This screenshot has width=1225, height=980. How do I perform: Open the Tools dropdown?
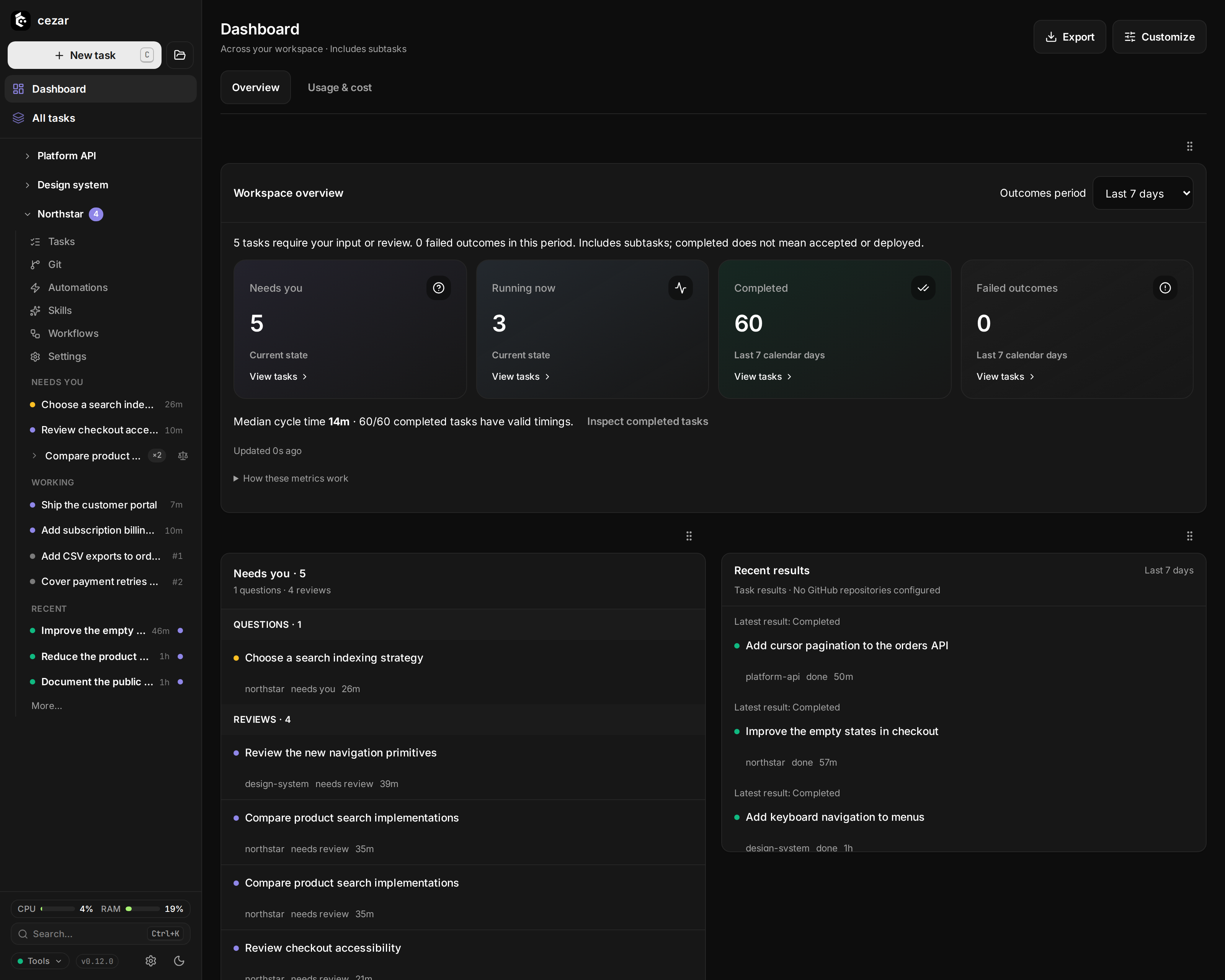tap(40, 961)
